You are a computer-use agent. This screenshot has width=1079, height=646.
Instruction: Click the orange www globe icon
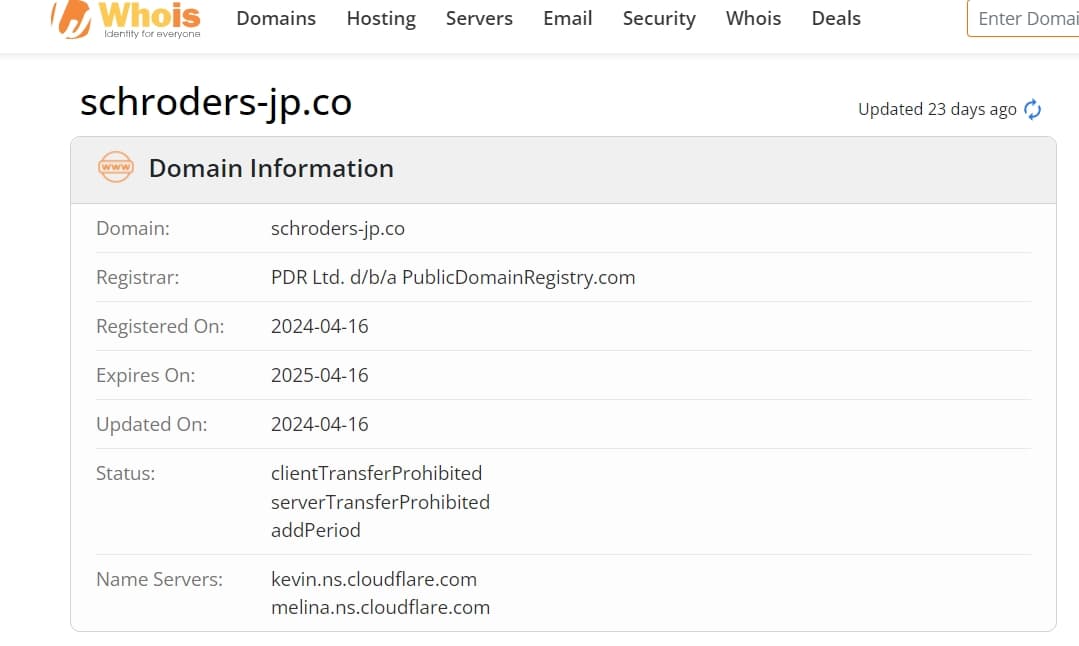point(116,167)
